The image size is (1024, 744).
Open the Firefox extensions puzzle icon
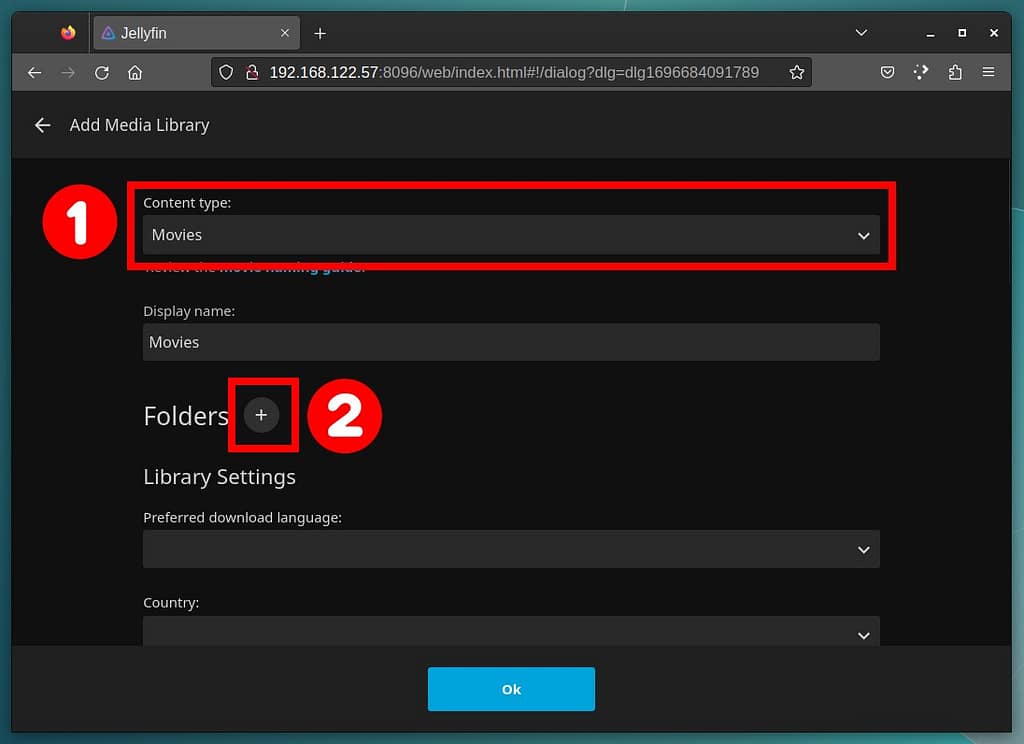[955, 73]
